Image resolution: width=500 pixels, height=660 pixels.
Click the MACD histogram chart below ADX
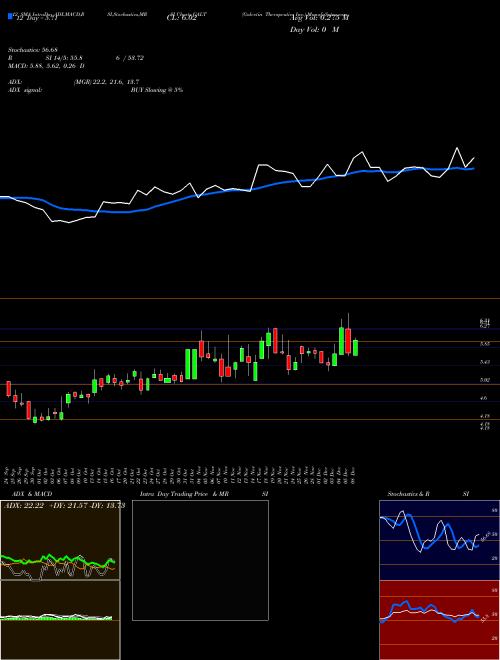click(x=60, y=620)
